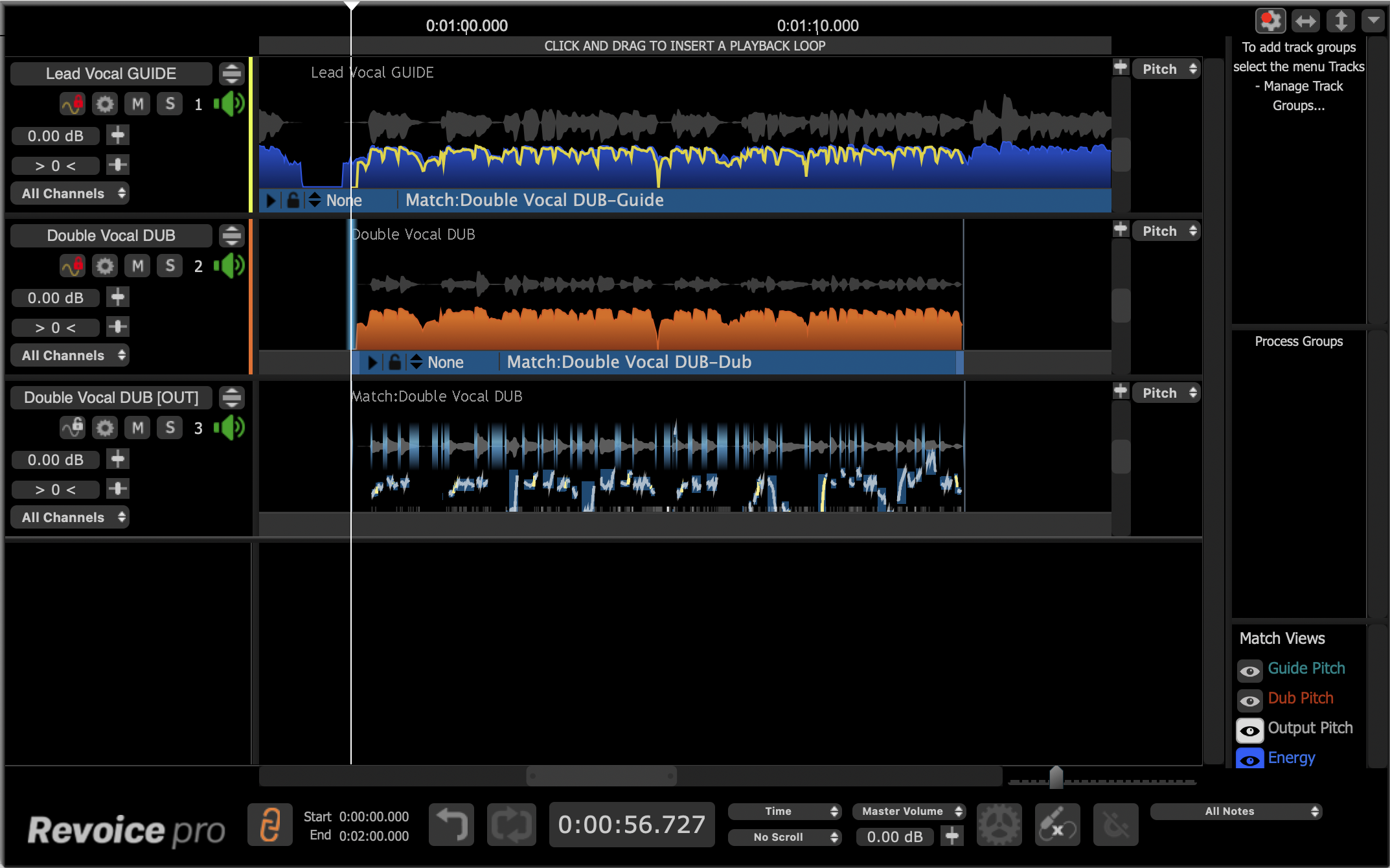The width and height of the screenshot is (1390, 868).
Task: Hide the Energy match view
Action: (1249, 759)
